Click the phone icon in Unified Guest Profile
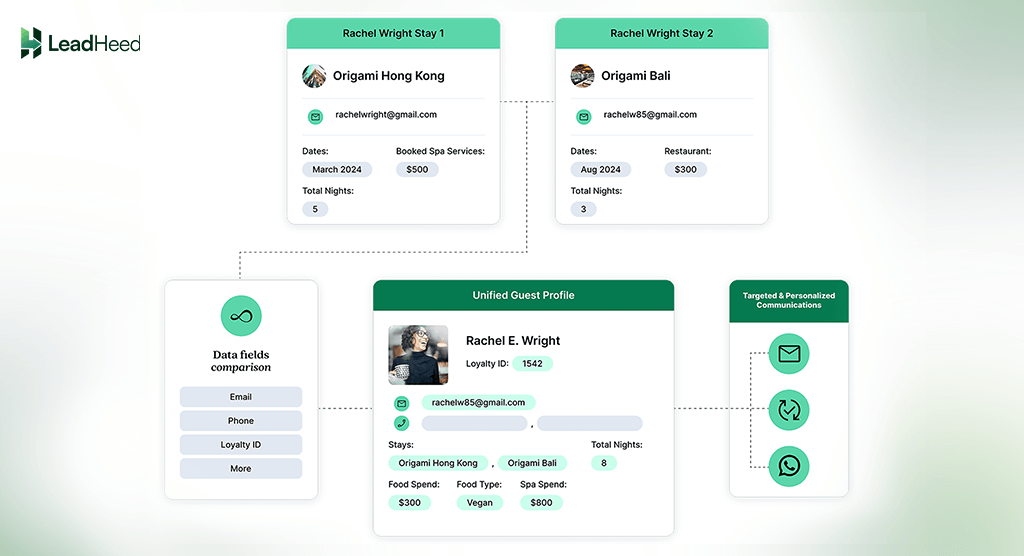The width and height of the screenshot is (1024, 556). pyautogui.click(x=402, y=423)
